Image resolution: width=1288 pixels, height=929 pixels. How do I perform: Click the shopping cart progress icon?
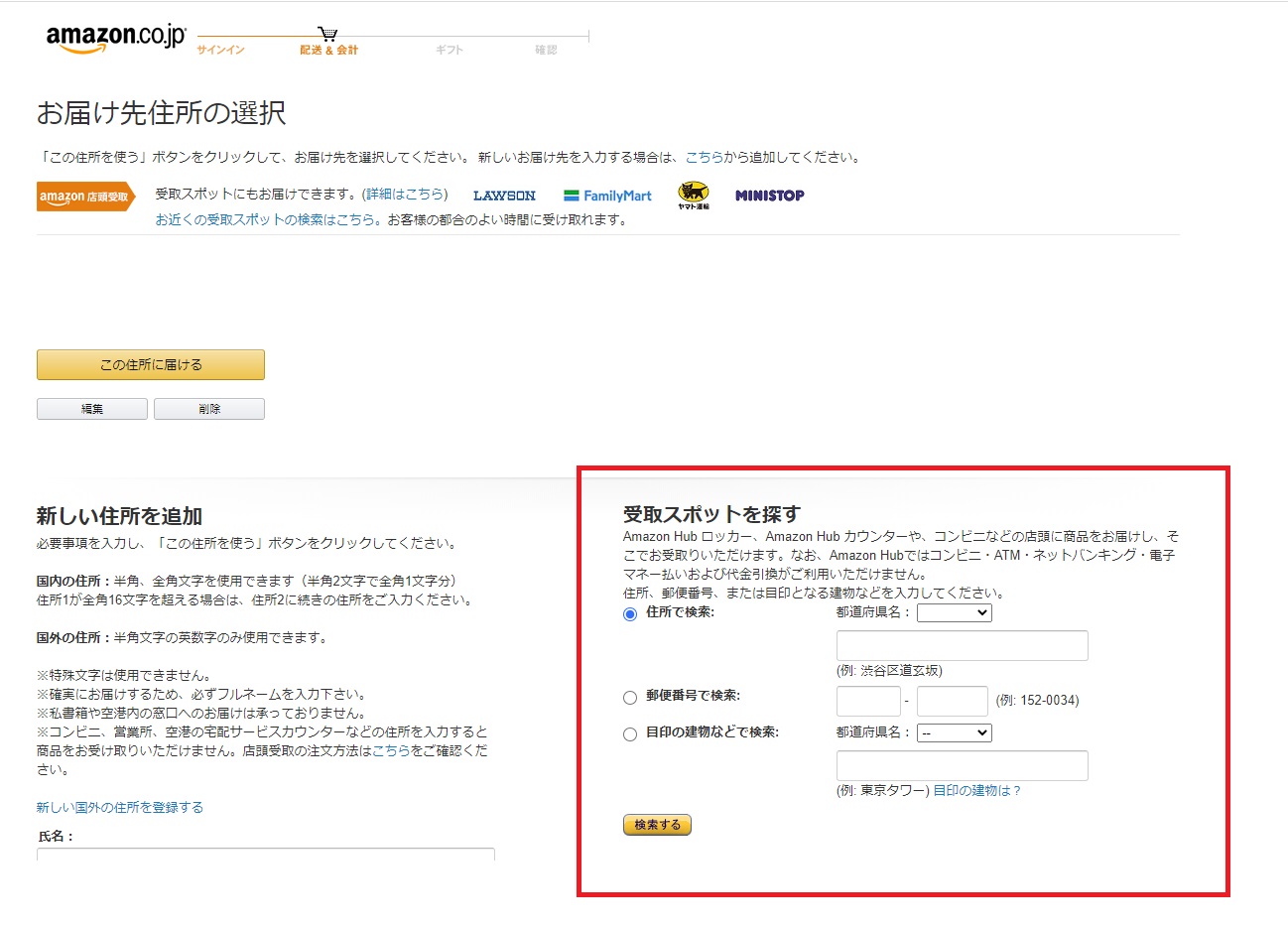tap(328, 35)
